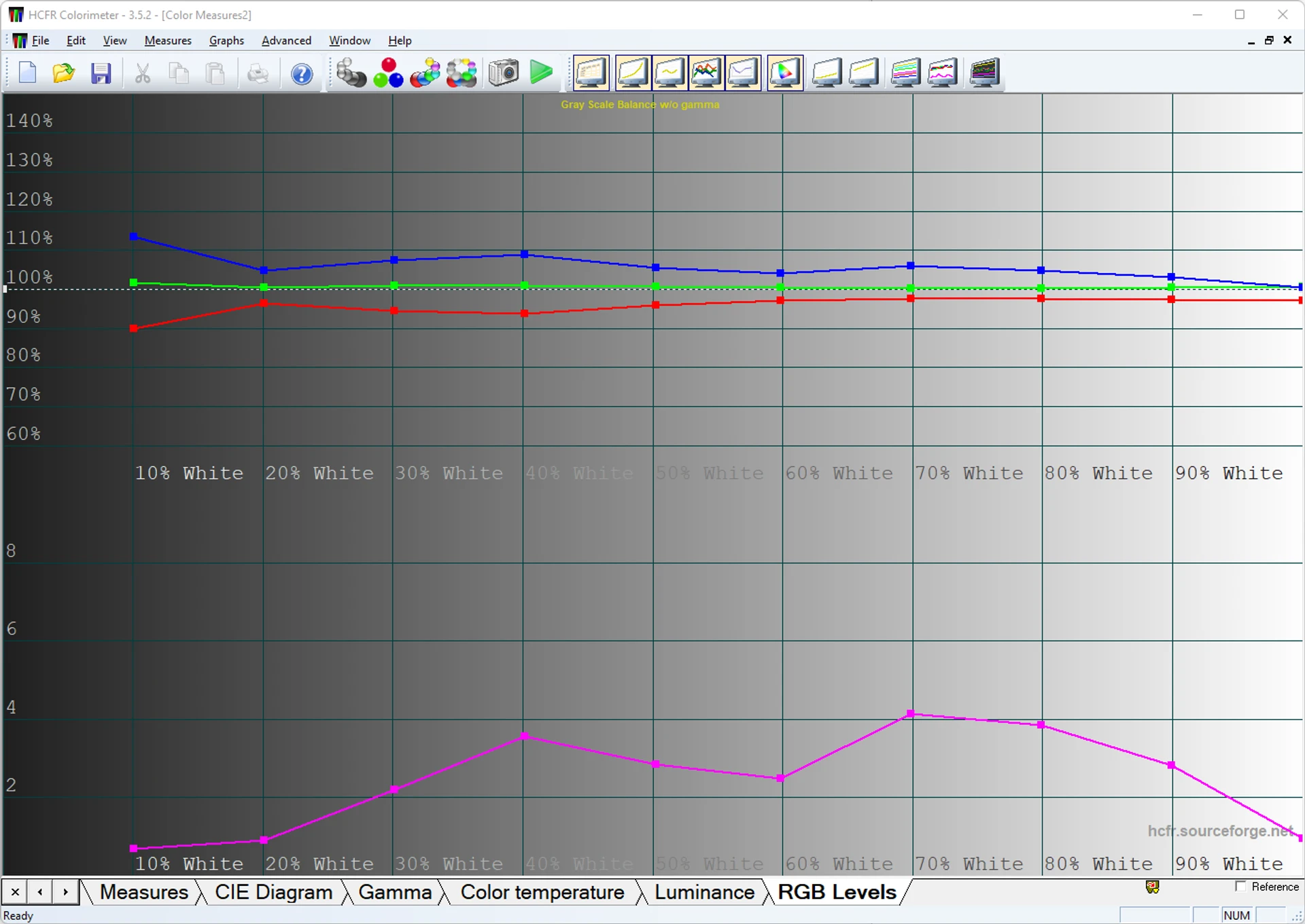Click the New document icon
The height and width of the screenshot is (924, 1305).
[x=27, y=73]
